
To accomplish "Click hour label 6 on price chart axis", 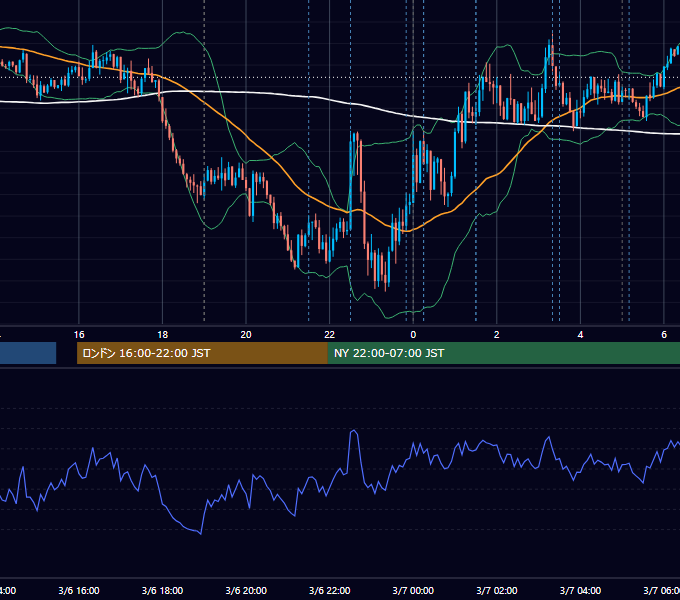I will pos(664,335).
